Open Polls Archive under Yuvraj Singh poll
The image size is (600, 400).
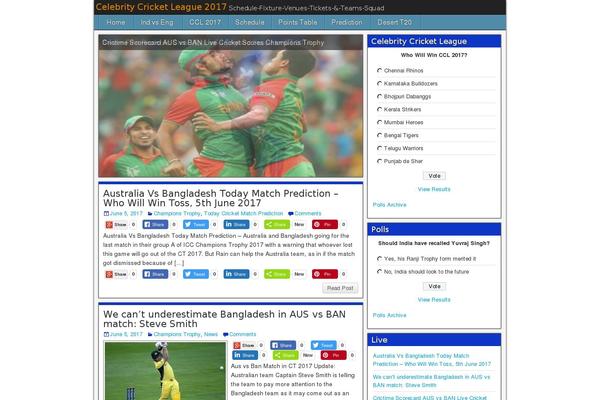(x=390, y=315)
